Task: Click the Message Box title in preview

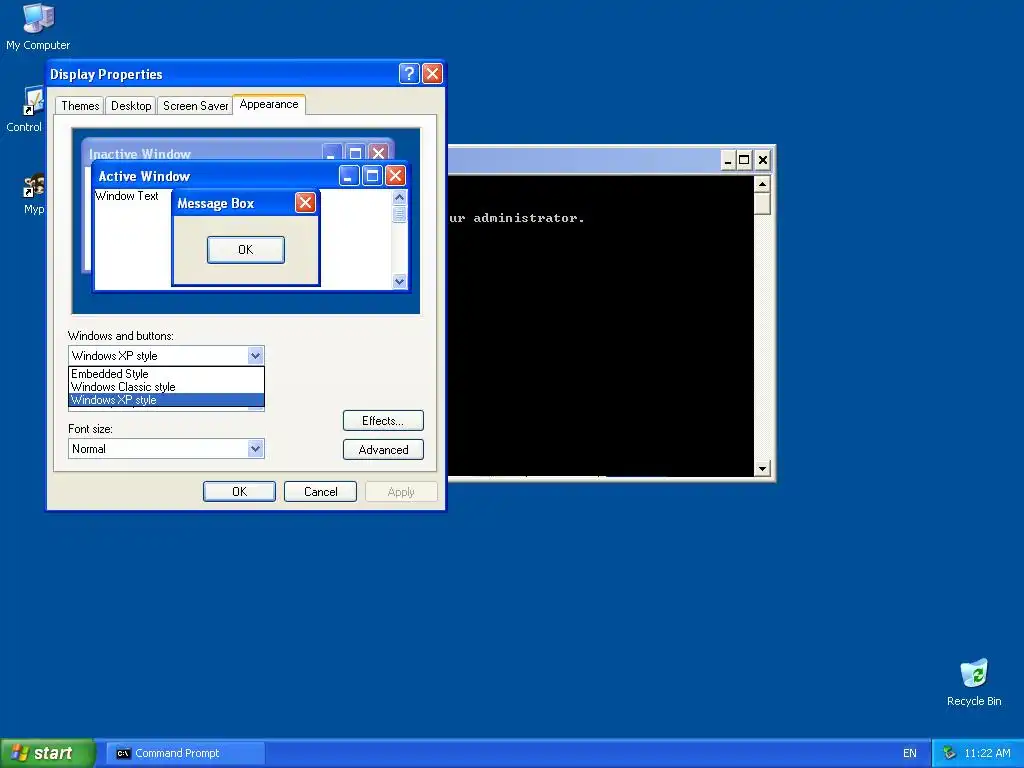Action: point(216,203)
